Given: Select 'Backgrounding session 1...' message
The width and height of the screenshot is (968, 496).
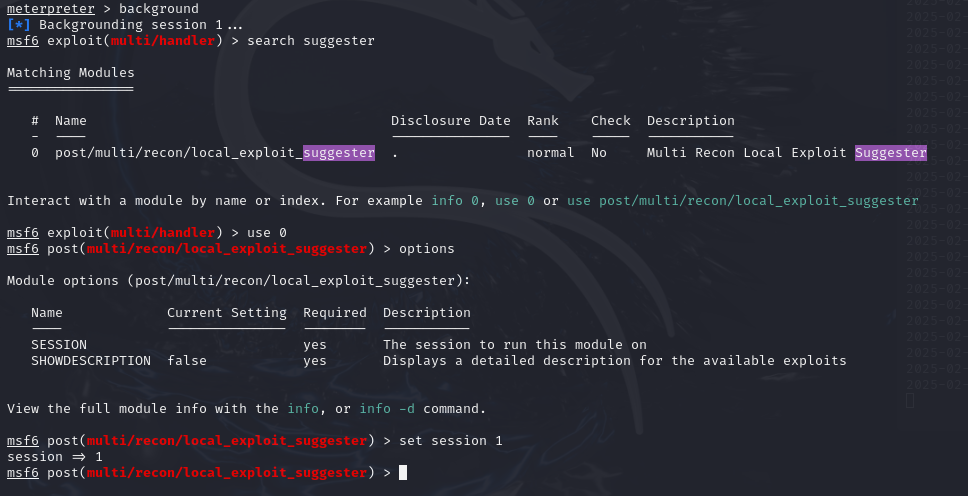Looking at the screenshot, I should coord(141,25).
